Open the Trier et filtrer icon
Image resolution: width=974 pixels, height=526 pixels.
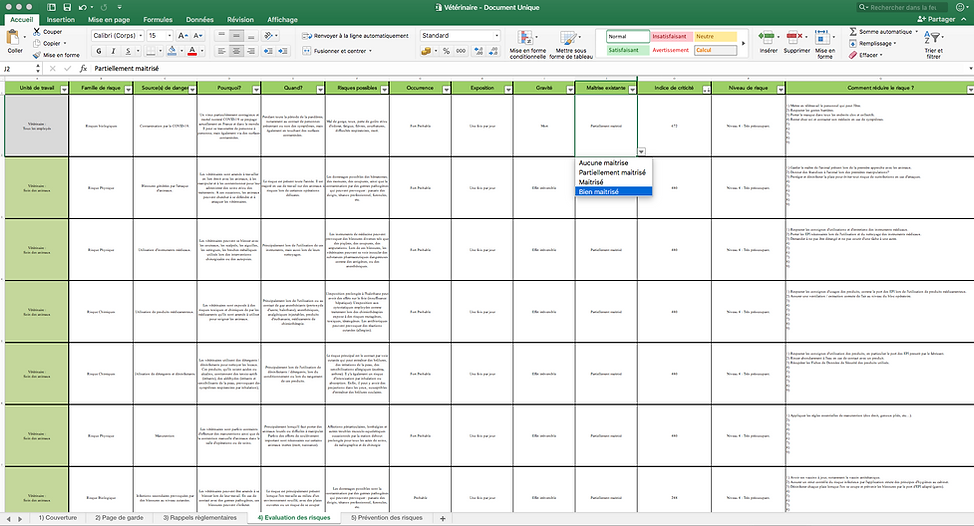tap(933, 38)
